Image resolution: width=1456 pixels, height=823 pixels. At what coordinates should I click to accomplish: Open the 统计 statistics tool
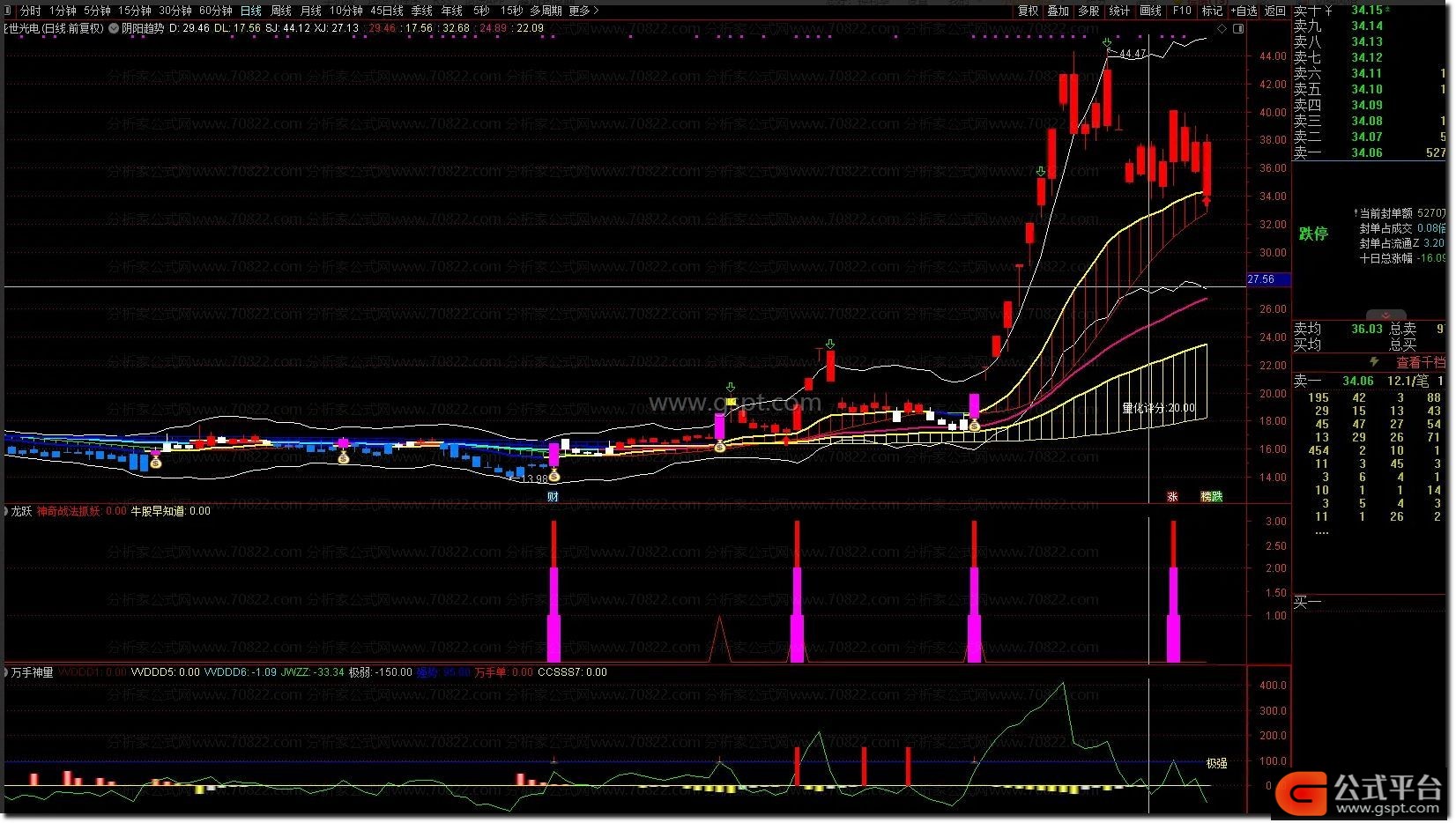(1119, 11)
